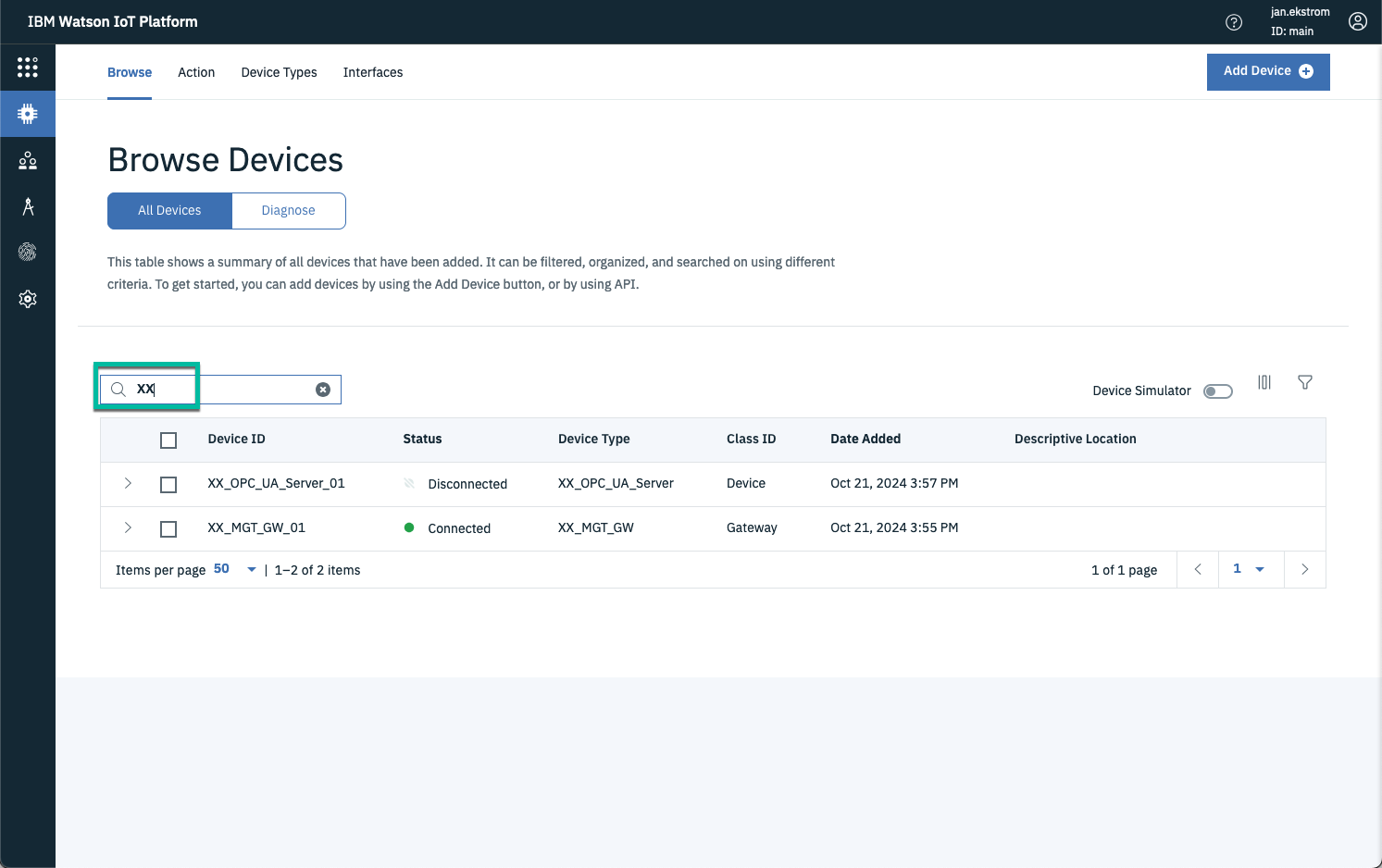Switch to the Browse tab
This screenshot has width=1382, height=868.
pos(130,72)
